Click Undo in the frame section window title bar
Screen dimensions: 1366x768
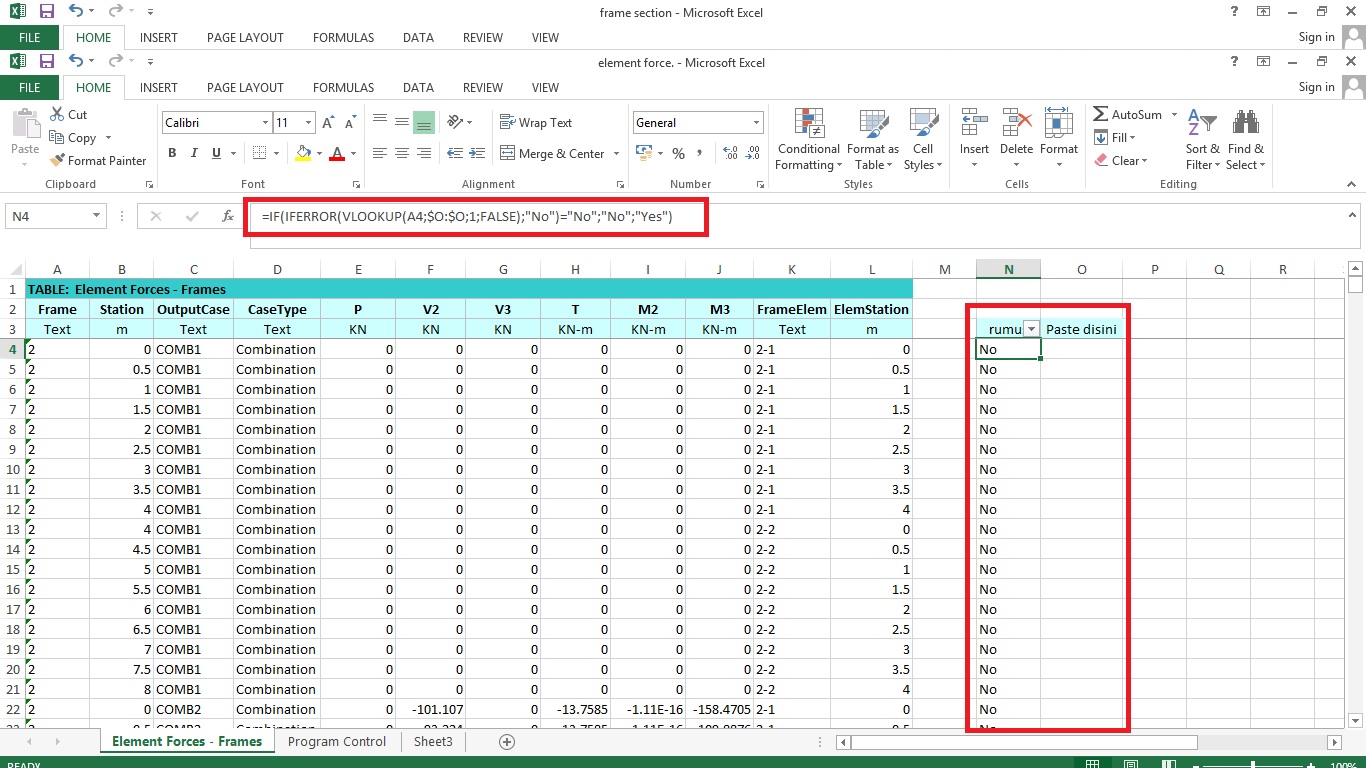coord(78,12)
